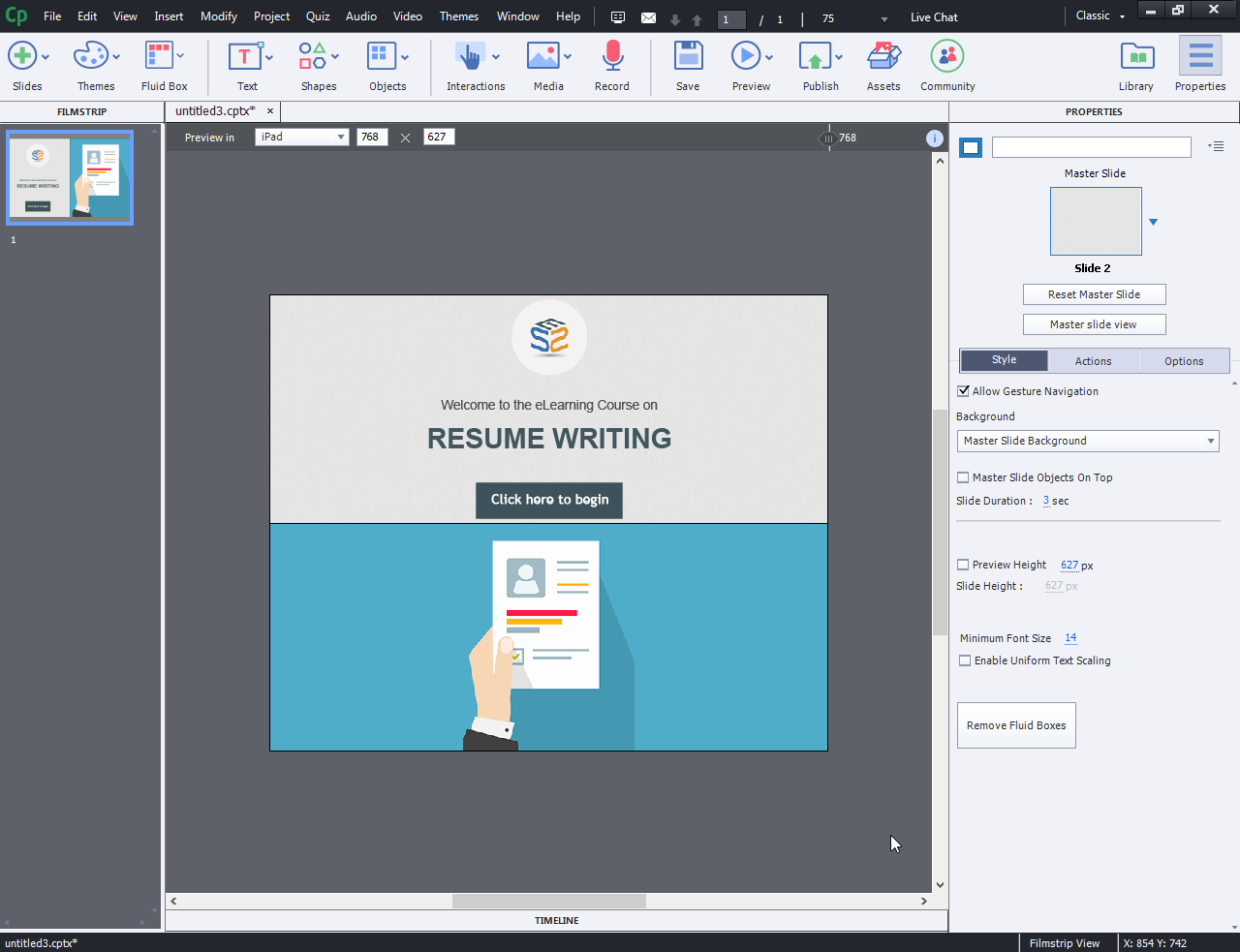Click the preview width slider handle at 768
Viewport: 1240px width, 952px height.
(x=828, y=138)
